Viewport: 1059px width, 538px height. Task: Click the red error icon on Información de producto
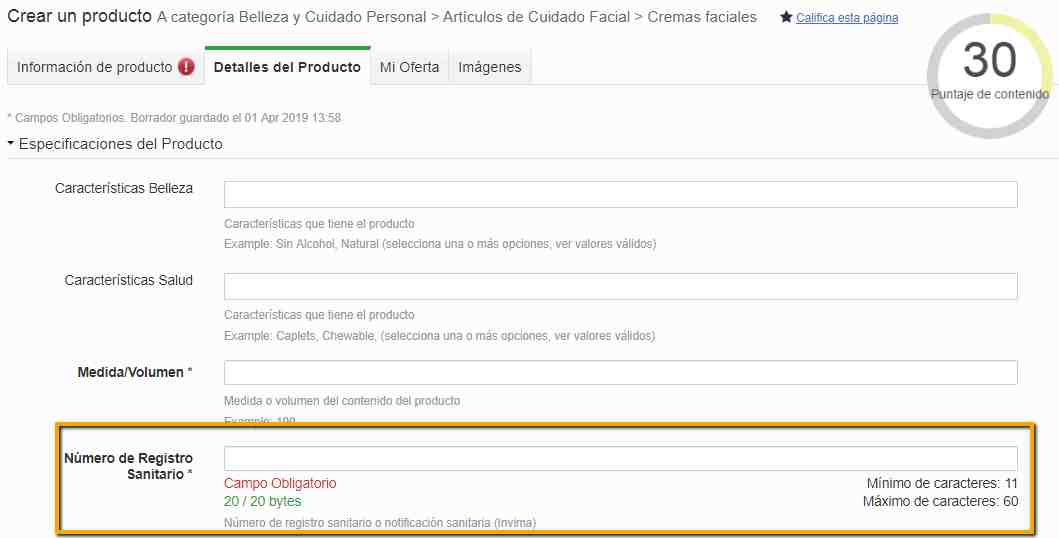186,67
